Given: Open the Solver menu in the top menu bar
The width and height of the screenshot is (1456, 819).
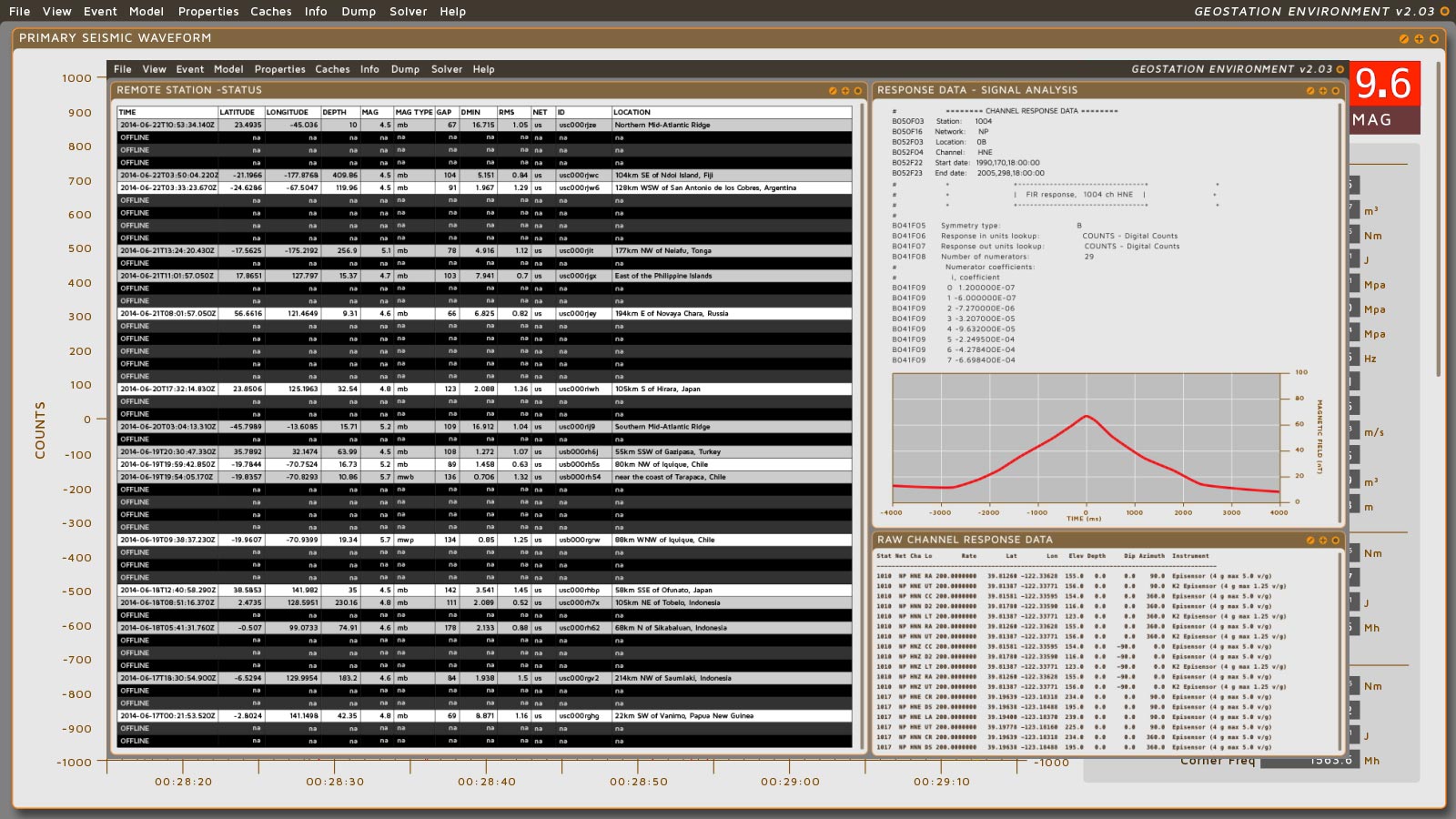Looking at the screenshot, I should pos(408,12).
